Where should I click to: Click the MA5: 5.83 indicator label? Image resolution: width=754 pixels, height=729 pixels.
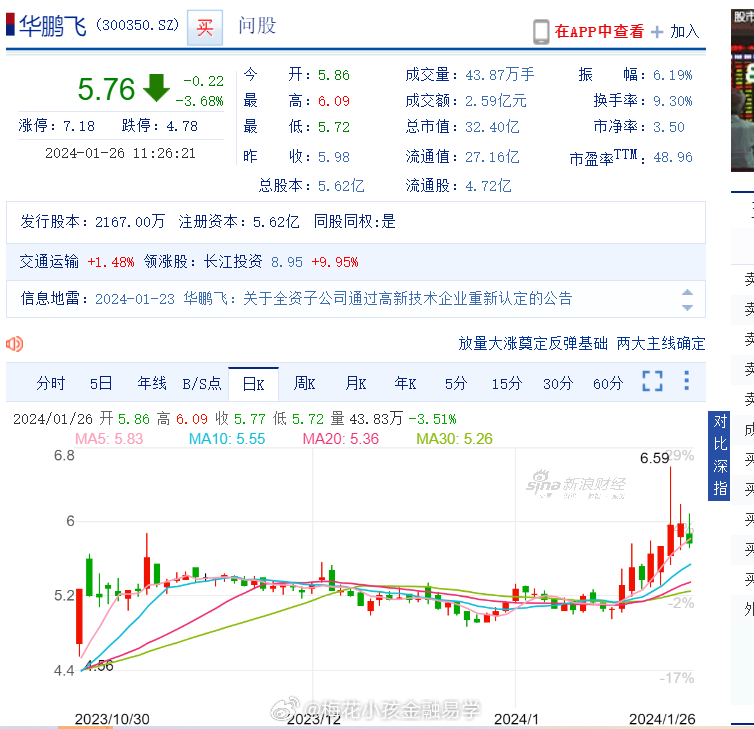point(109,439)
